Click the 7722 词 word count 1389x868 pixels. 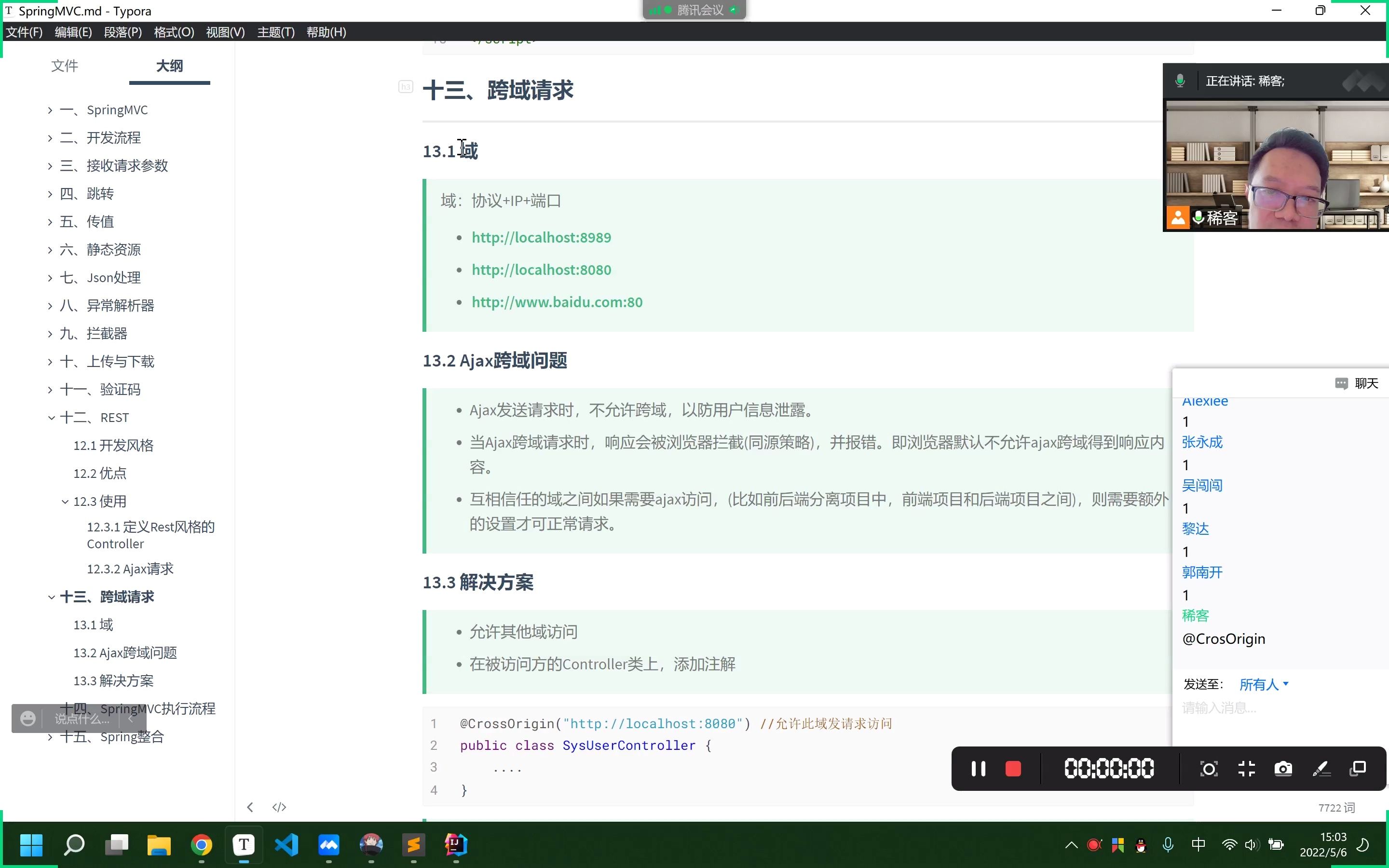(x=1336, y=808)
